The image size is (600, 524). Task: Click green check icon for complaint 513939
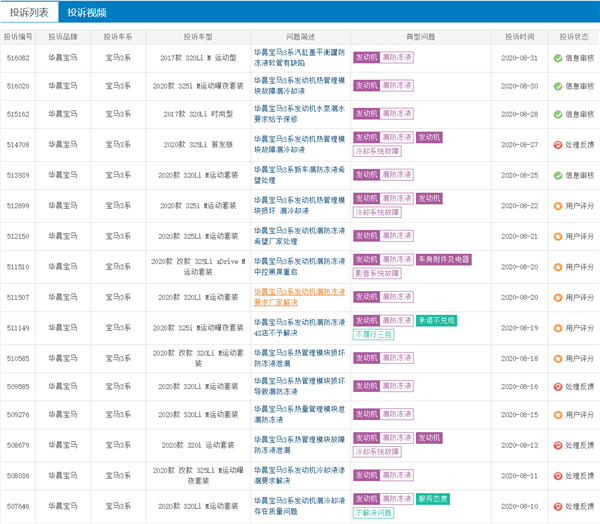[558, 175]
